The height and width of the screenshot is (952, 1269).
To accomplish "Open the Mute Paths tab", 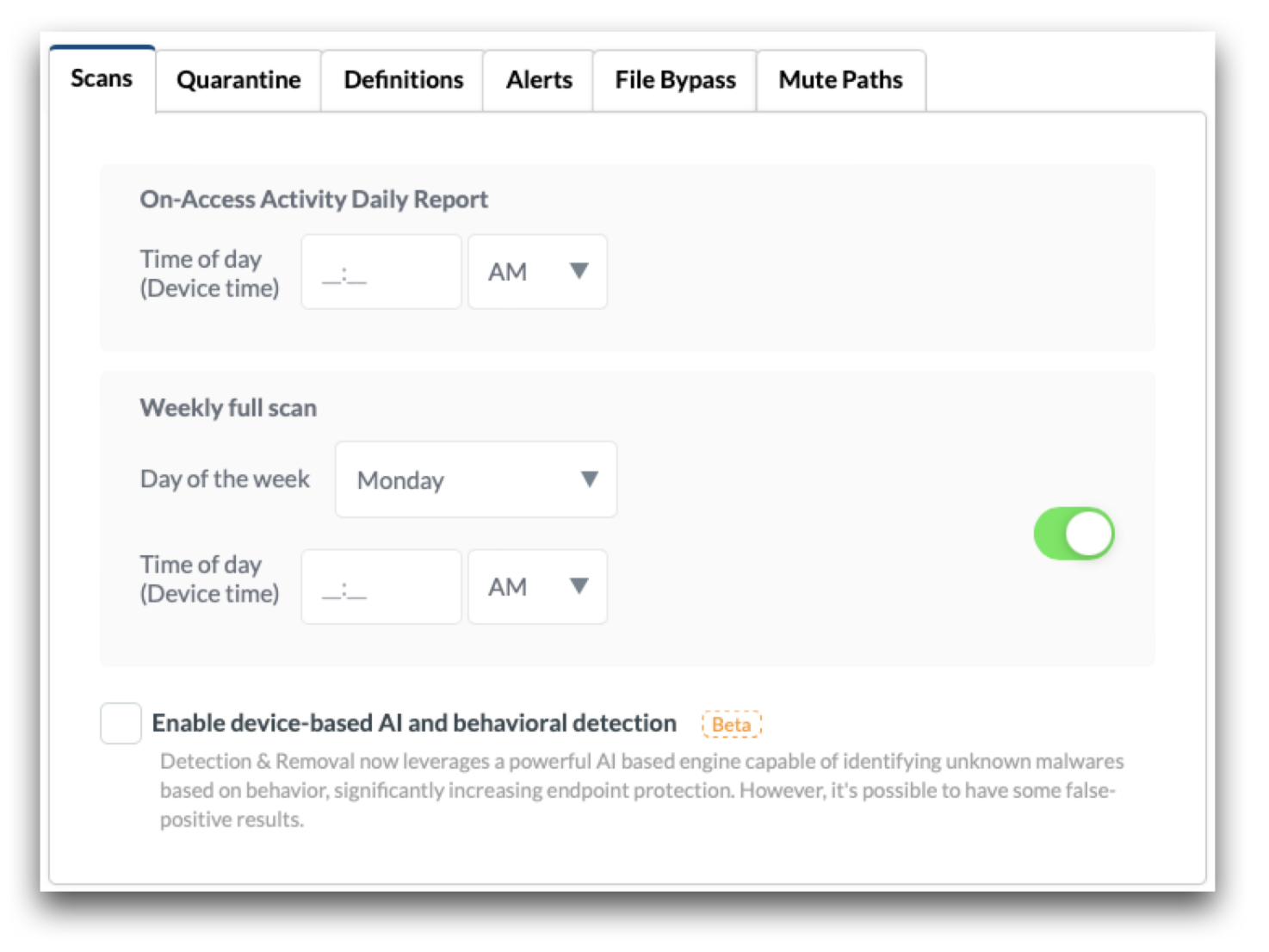I will [x=840, y=80].
